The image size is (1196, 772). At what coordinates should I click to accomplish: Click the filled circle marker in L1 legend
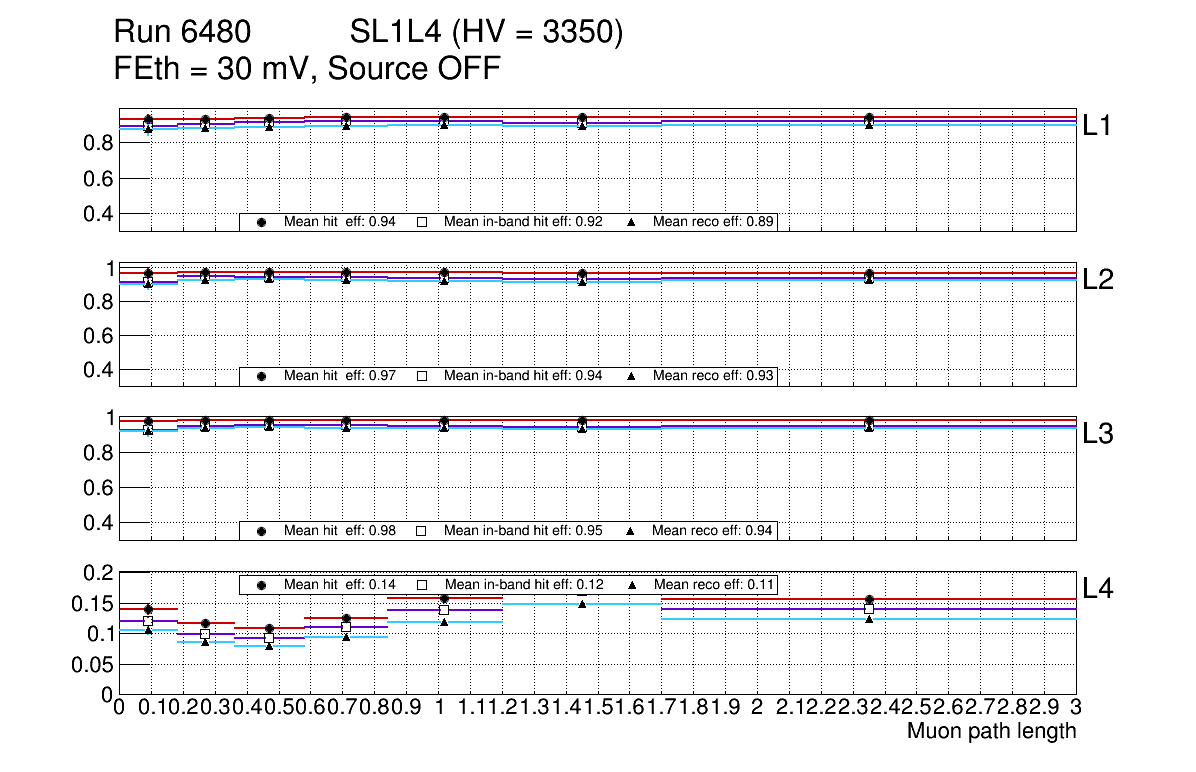coord(262,222)
